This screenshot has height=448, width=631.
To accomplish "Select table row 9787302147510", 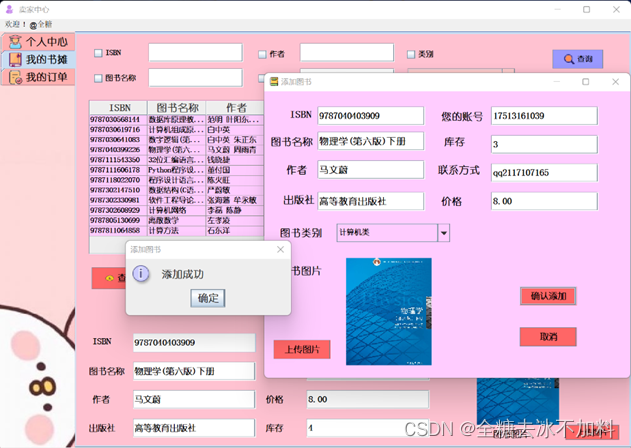I will point(177,190).
